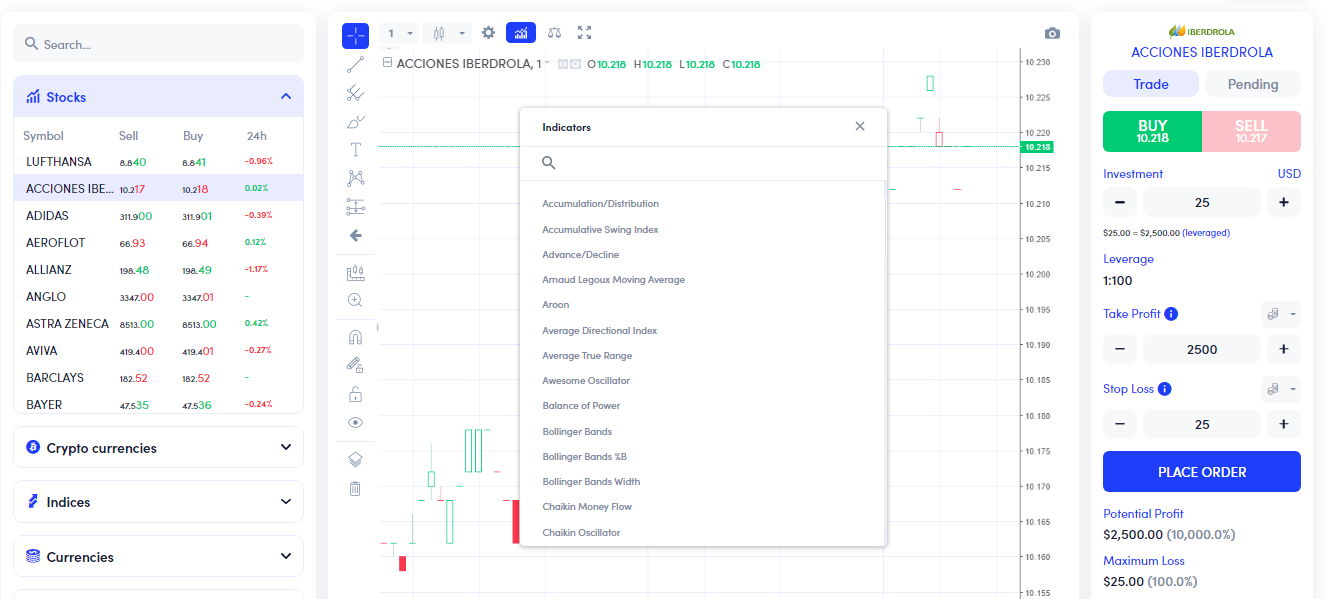Screen dimensions: 1327x599
Task: Toggle hide all drawings eye icon
Action: [x=355, y=422]
